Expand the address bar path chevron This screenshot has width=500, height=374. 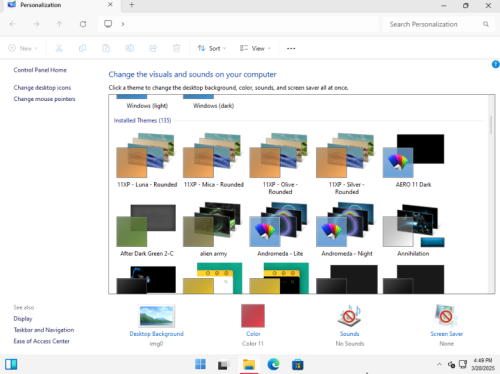click(x=123, y=24)
